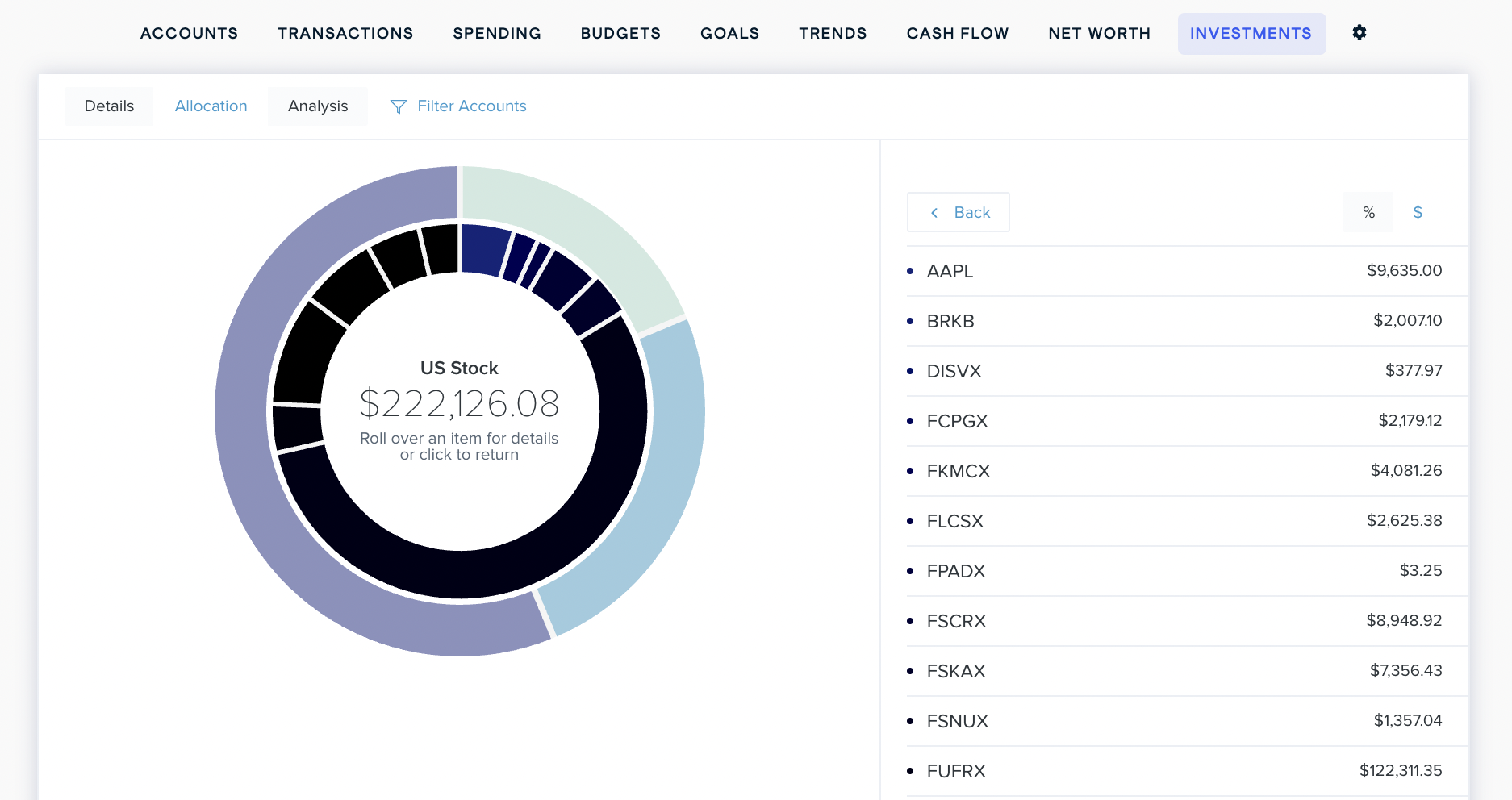Open Filter Accounts options
Viewport: 1512px width, 800px height.
471,106
